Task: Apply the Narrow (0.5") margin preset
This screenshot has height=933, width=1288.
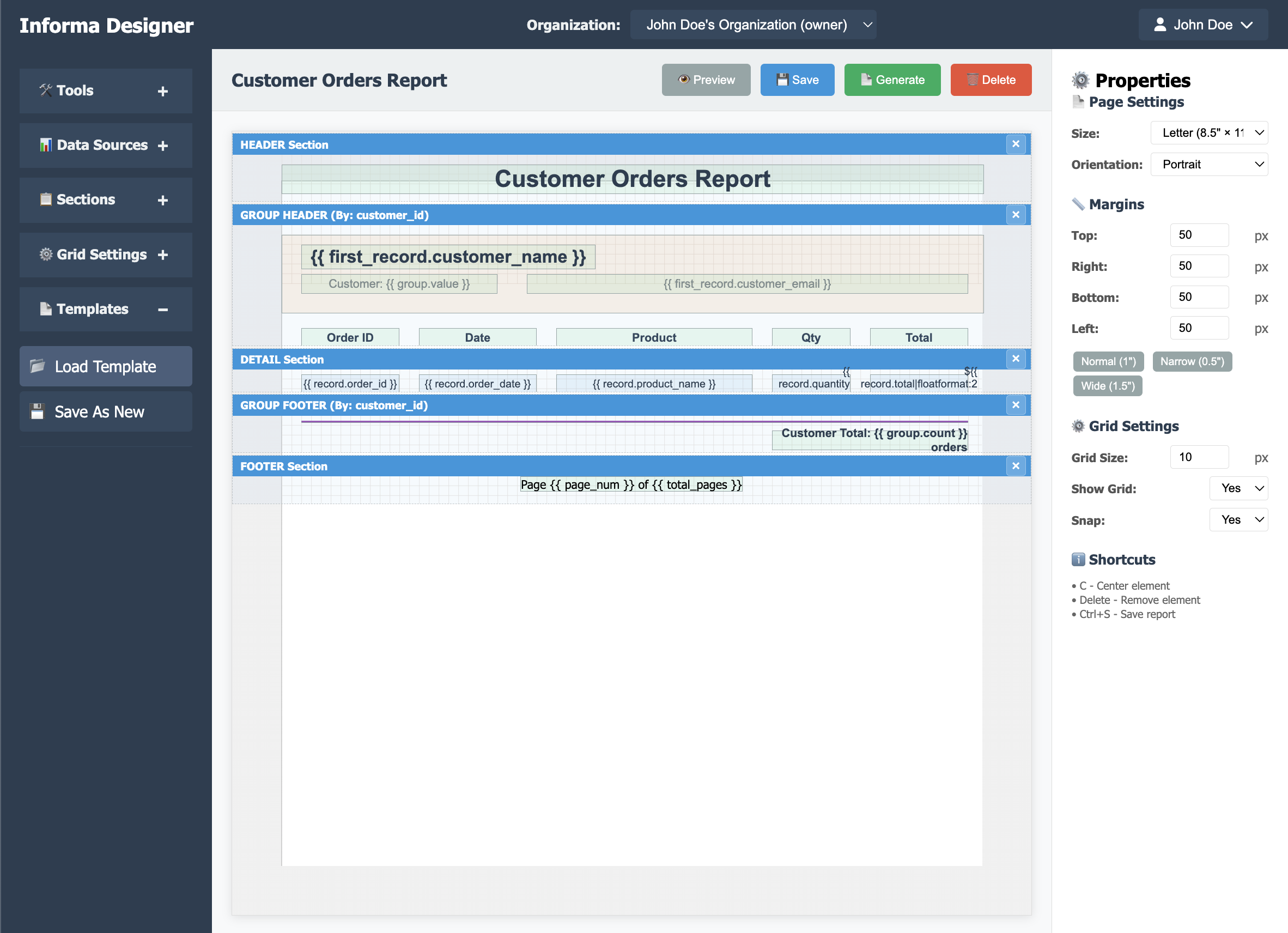Action: 1192,361
